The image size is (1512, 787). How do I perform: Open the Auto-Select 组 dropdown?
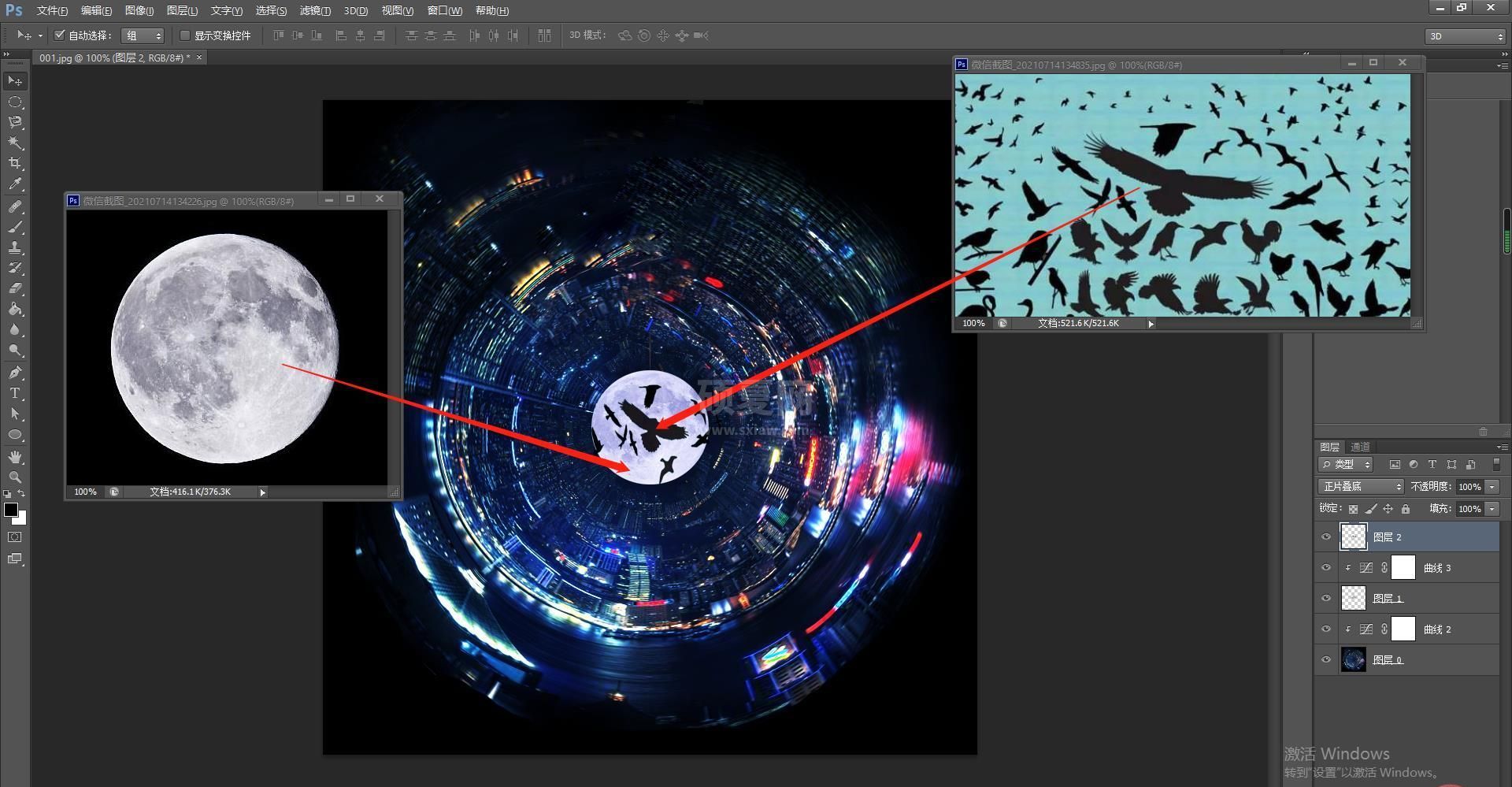click(143, 35)
